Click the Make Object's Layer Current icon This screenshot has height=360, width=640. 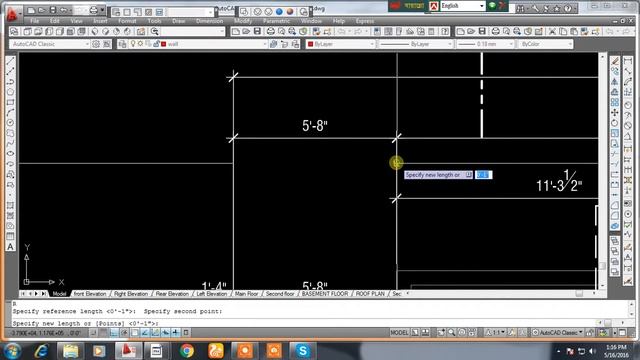point(273,44)
